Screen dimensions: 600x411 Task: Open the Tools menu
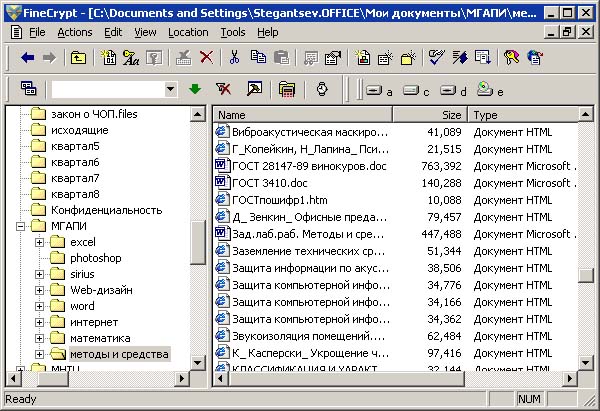tap(233, 33)
